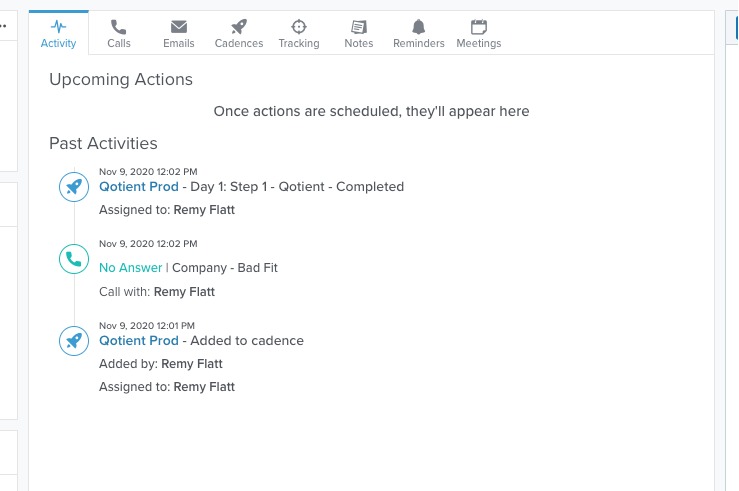739x491 pixels.
Task: Click phone icon beside No Answer call
Action: click(73, 260)
